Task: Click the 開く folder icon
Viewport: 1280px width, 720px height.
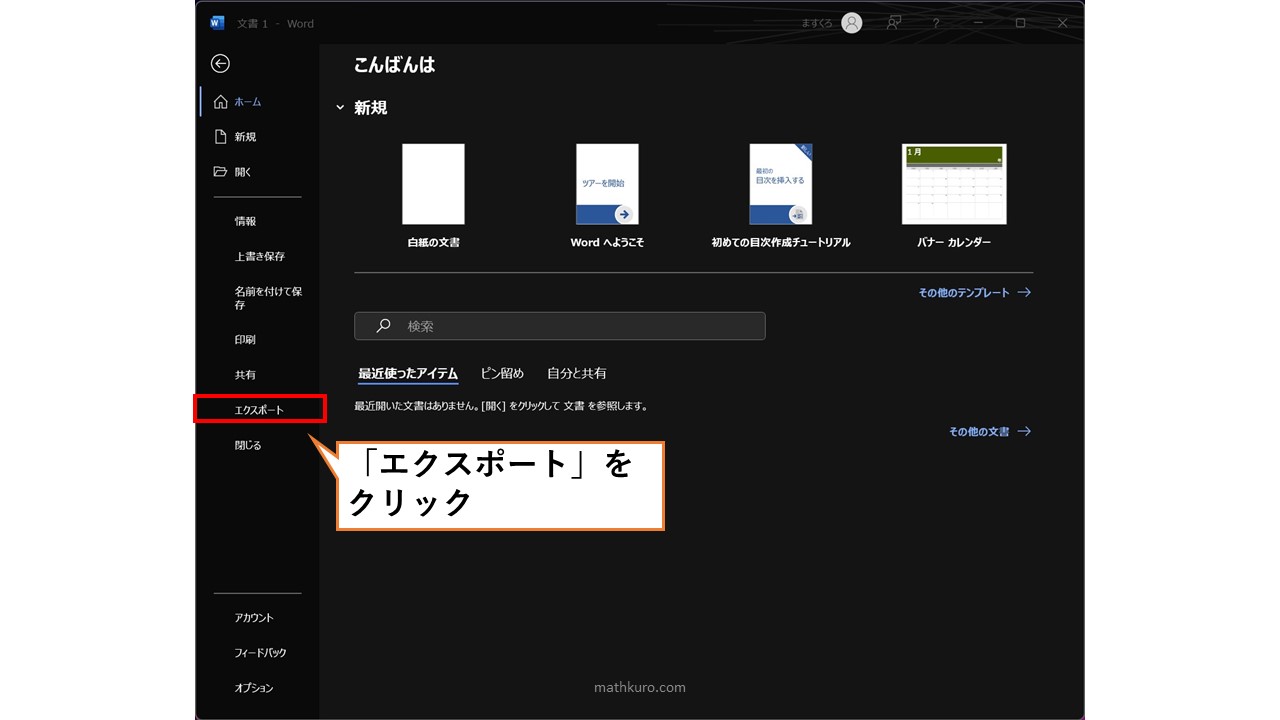Action: [x=221, y=172]
